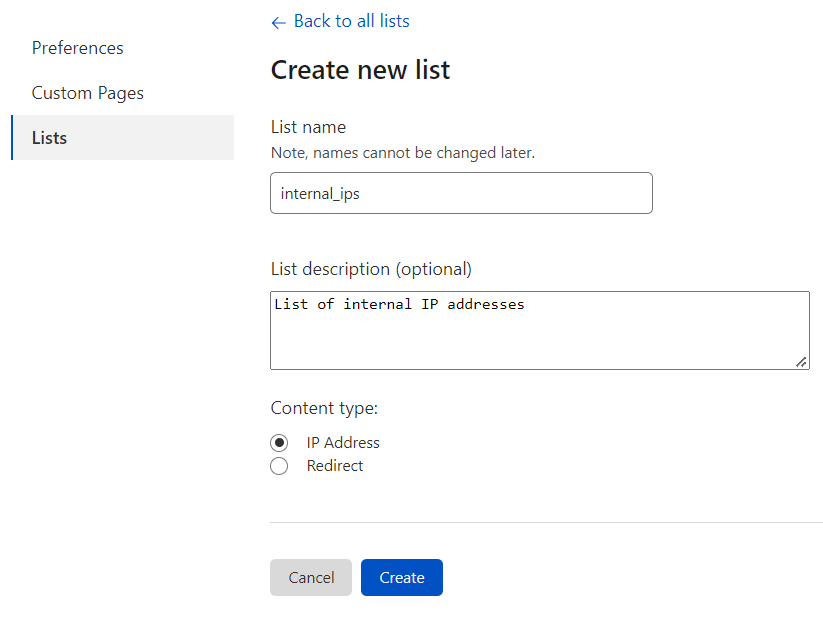Click the "Create new list" heading

(x=360, y=70)
